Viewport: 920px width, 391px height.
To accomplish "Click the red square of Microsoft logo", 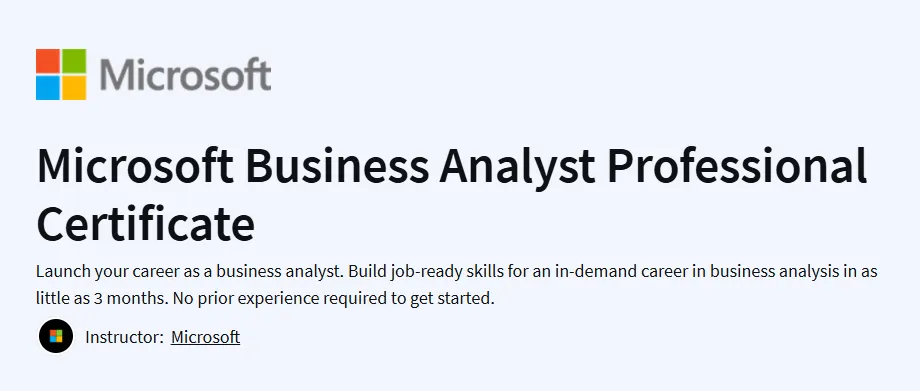I will tap(48, 61).
